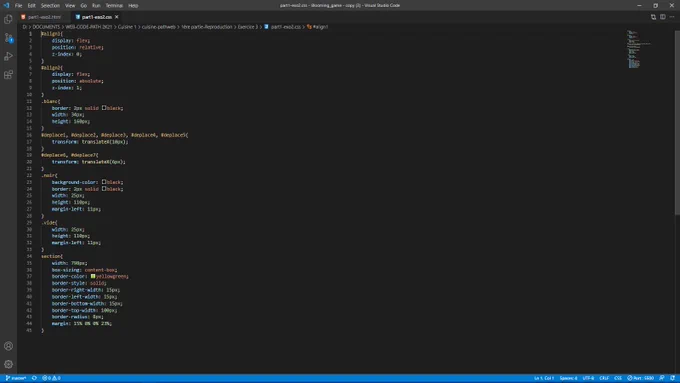Open the Explorer view in activity bar
Viewport: 680px width, 383px height.
pos(8,20)
